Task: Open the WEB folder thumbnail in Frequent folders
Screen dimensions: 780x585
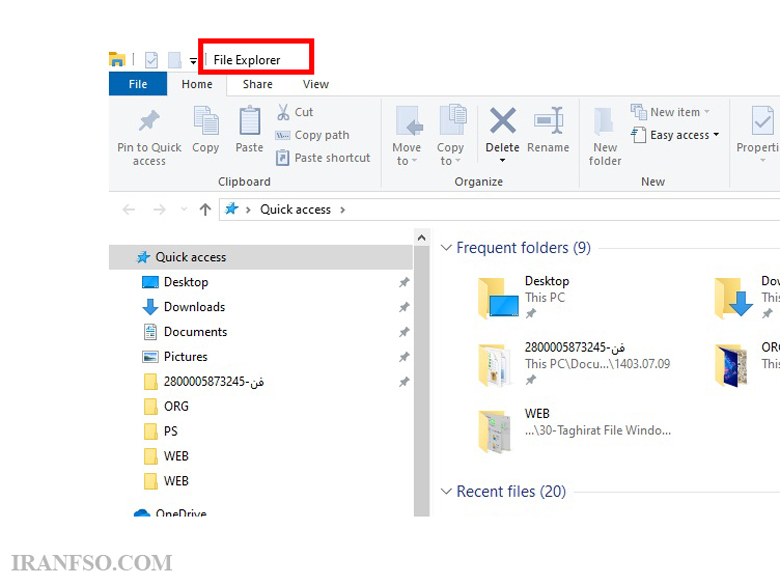Action: click(x=494, y=431)
